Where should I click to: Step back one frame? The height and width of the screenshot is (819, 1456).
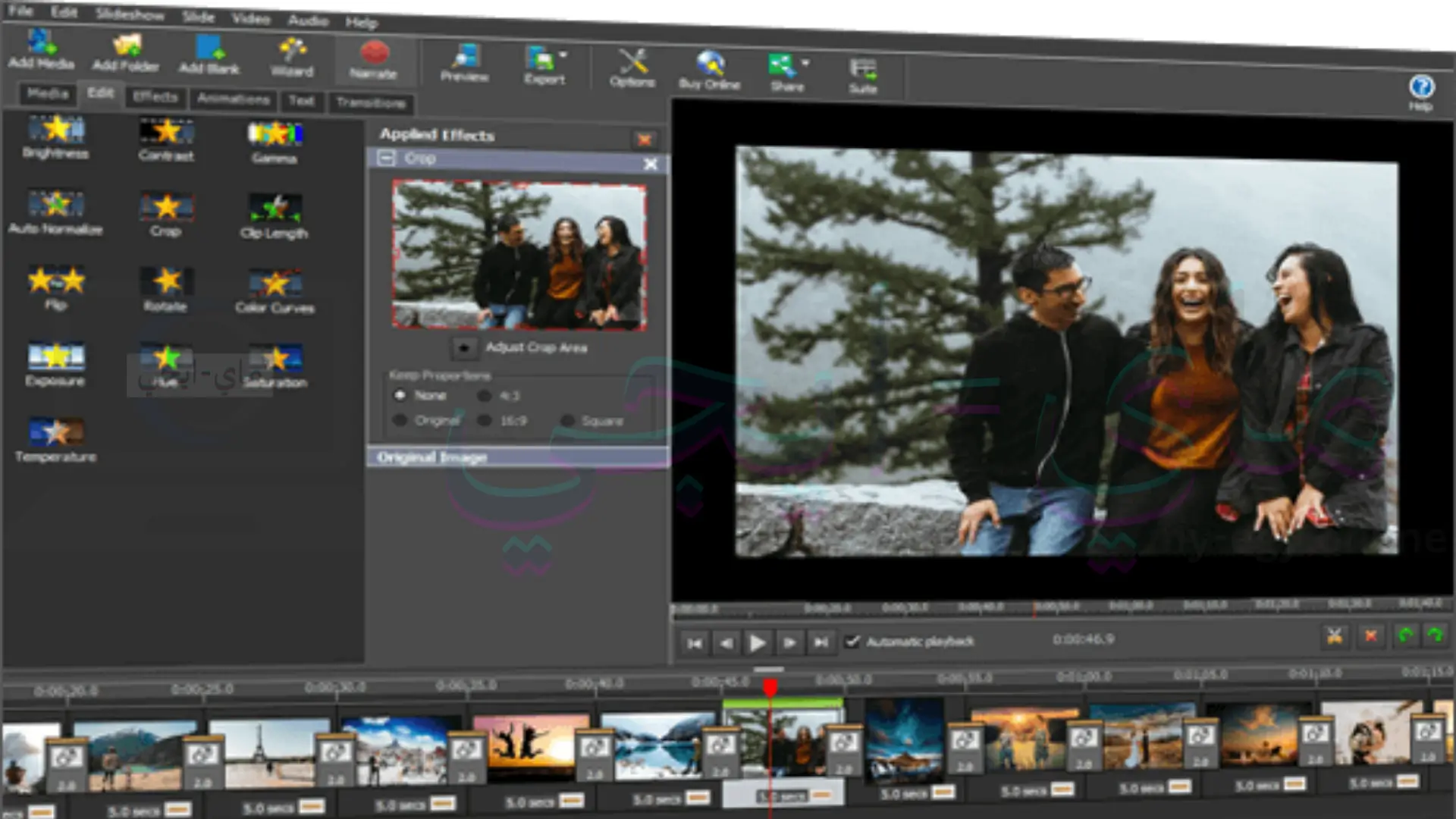[726, 643]
